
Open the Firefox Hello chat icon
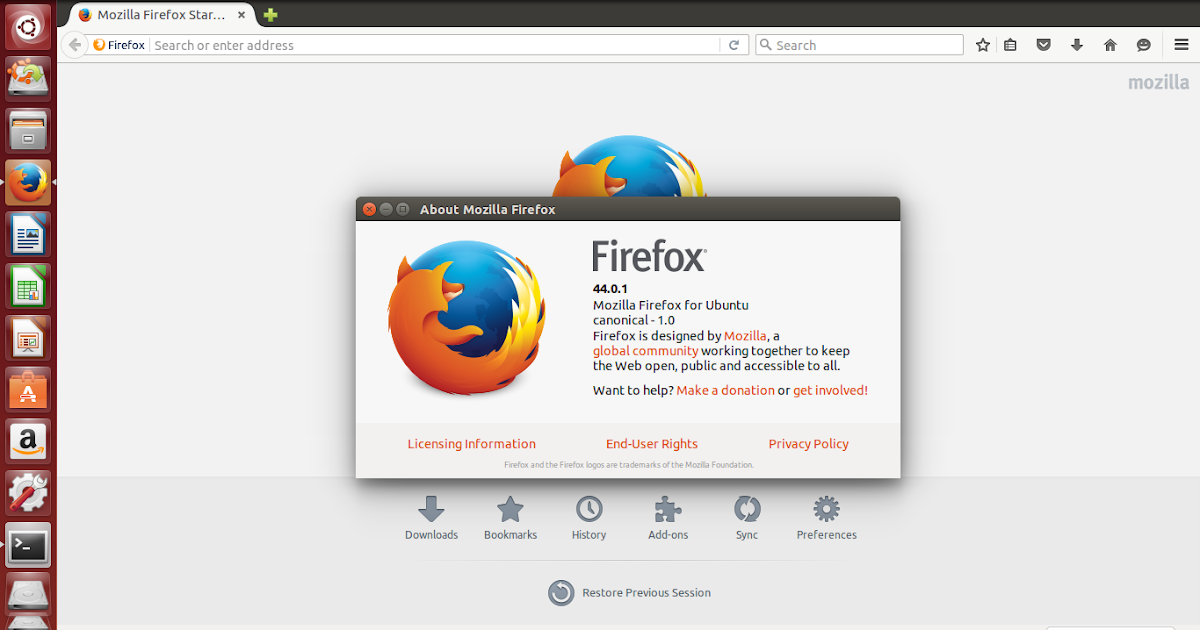coord(1144,45)
